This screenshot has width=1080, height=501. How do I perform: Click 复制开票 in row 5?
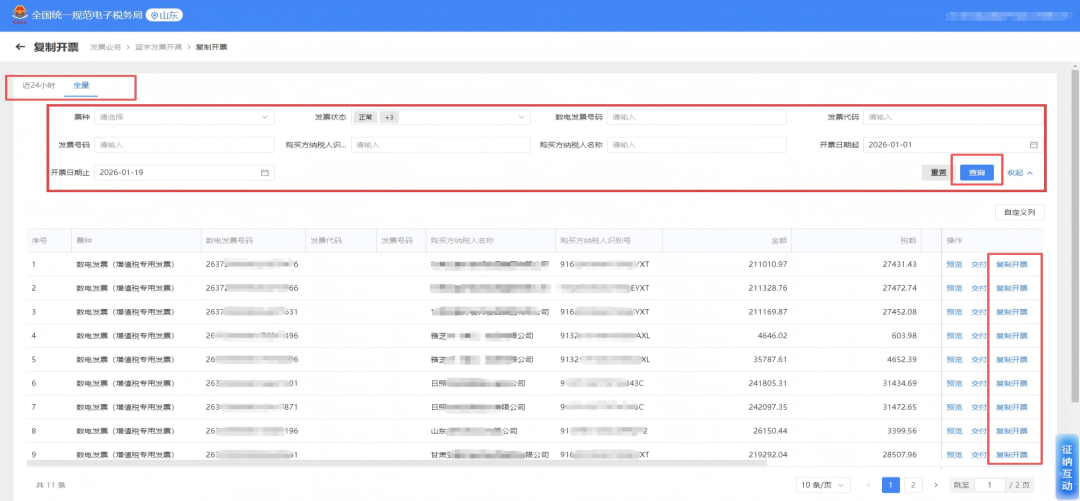coord(1011,360)
